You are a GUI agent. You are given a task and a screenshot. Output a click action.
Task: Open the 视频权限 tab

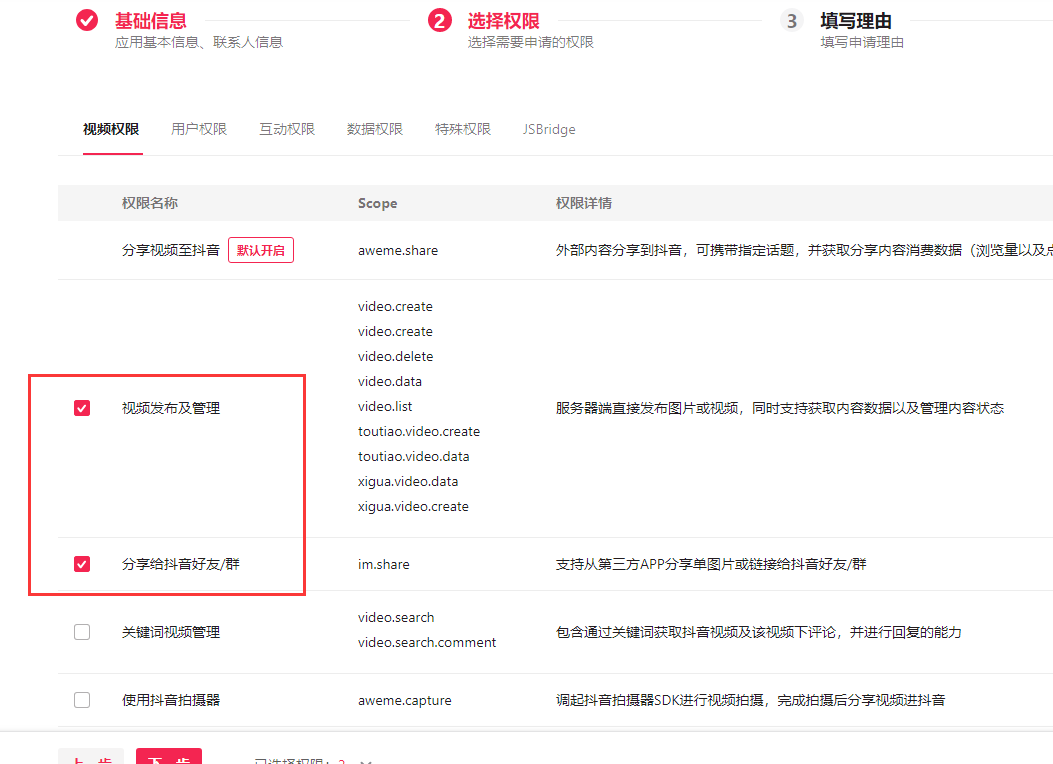111,129
